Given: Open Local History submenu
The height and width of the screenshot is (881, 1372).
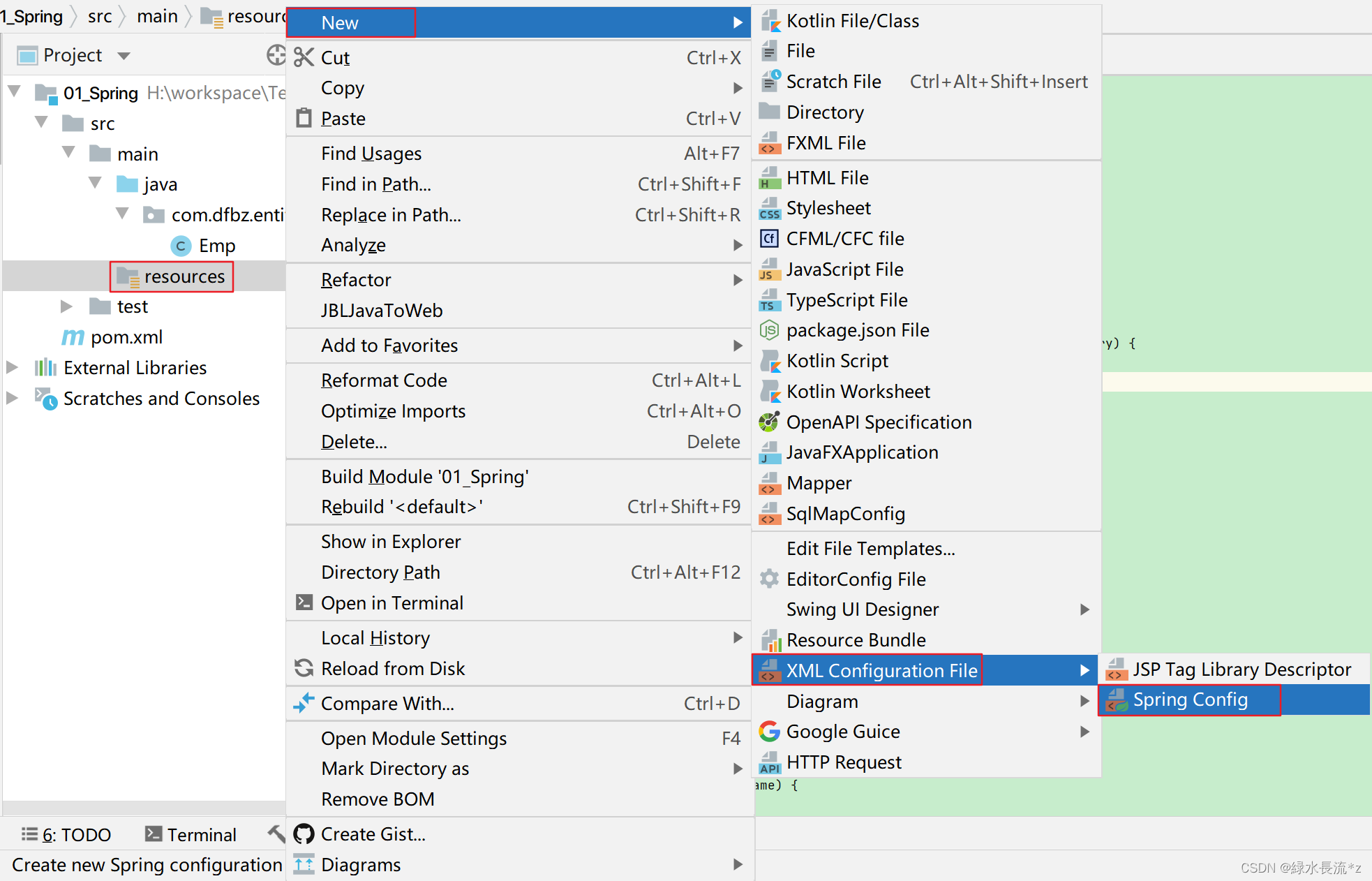Looking at the screenshot, I should coord(519,638).
